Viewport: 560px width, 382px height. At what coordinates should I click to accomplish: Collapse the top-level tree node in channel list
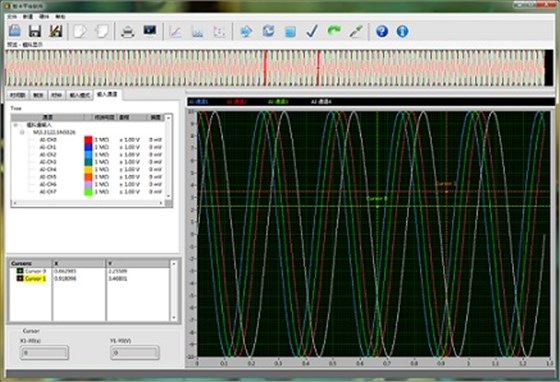click(x=15, y=125)
